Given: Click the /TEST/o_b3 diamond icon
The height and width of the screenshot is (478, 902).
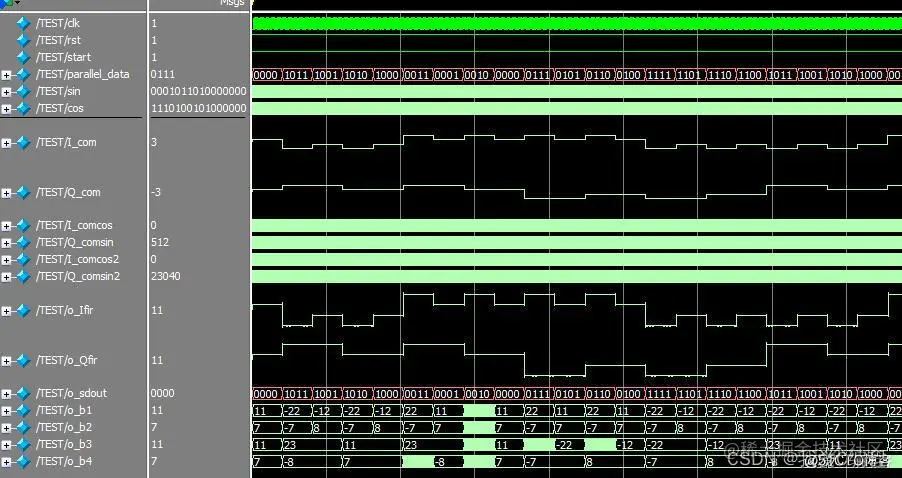Looking at the screenshot, I should tap(23, 444).
